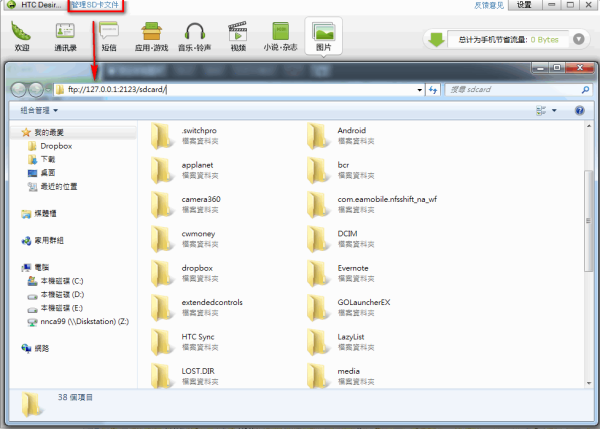Screen dimensions: 600x429
Task: Click the Explorer back navigation button
Action: [18, 90]
